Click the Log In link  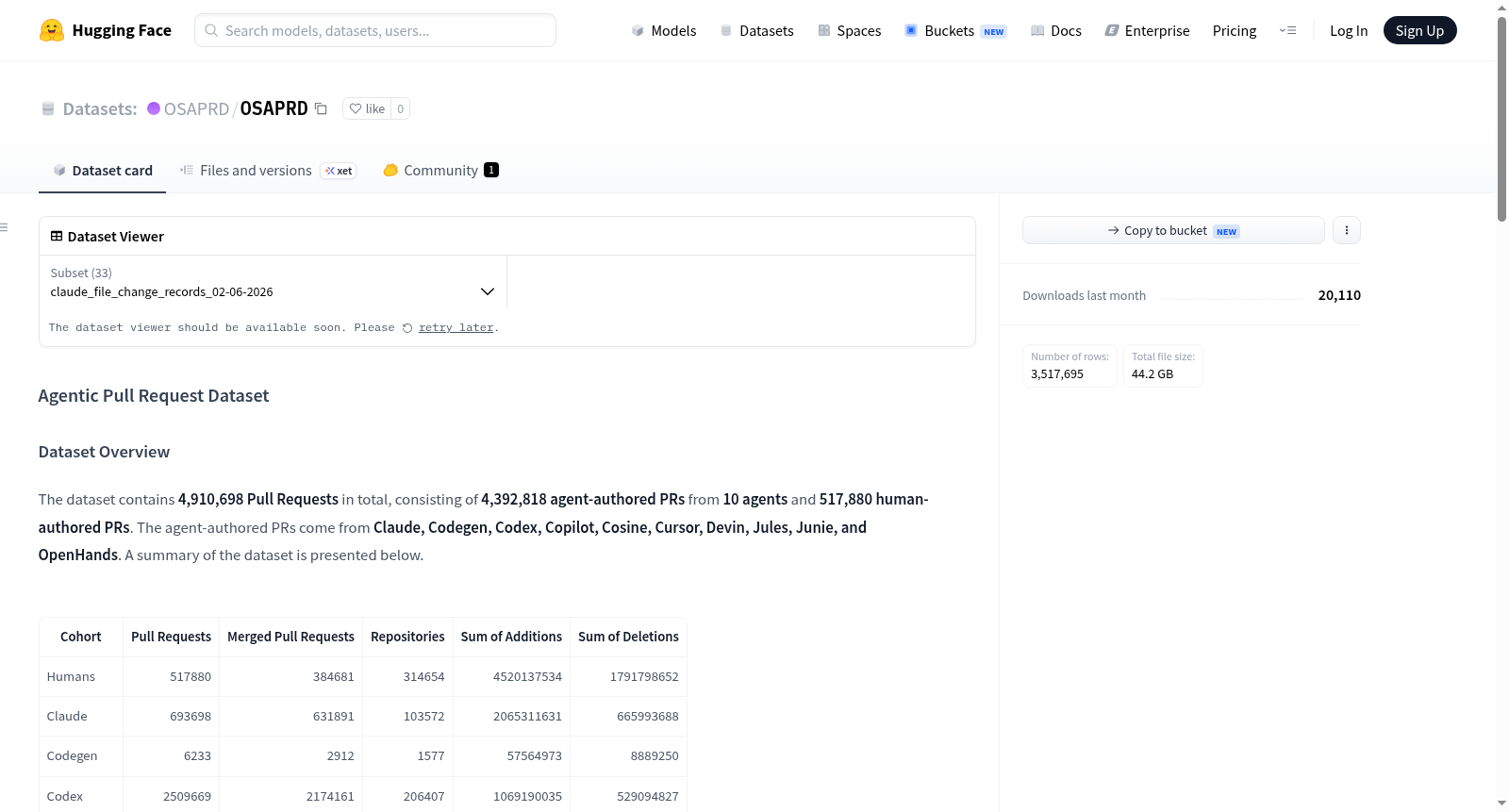click(x=1349, y=30)
